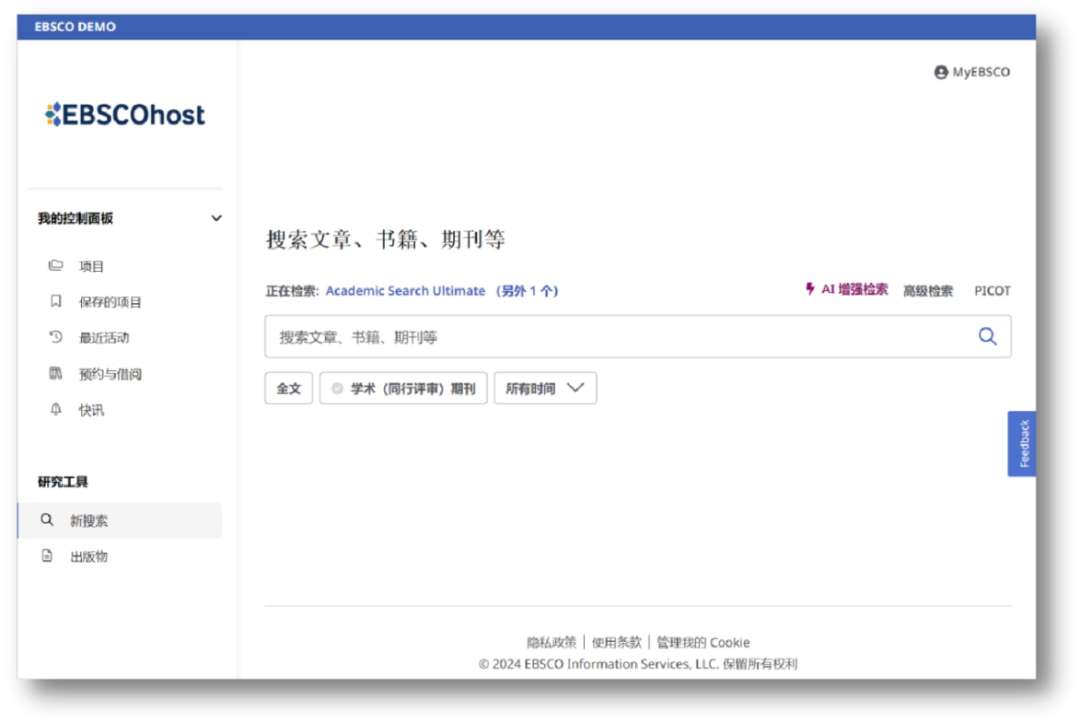The height and width of the screenshot is (724, 1080).
Task: Open 快讯 alerts in the sidebar
Action: [91, 411]
